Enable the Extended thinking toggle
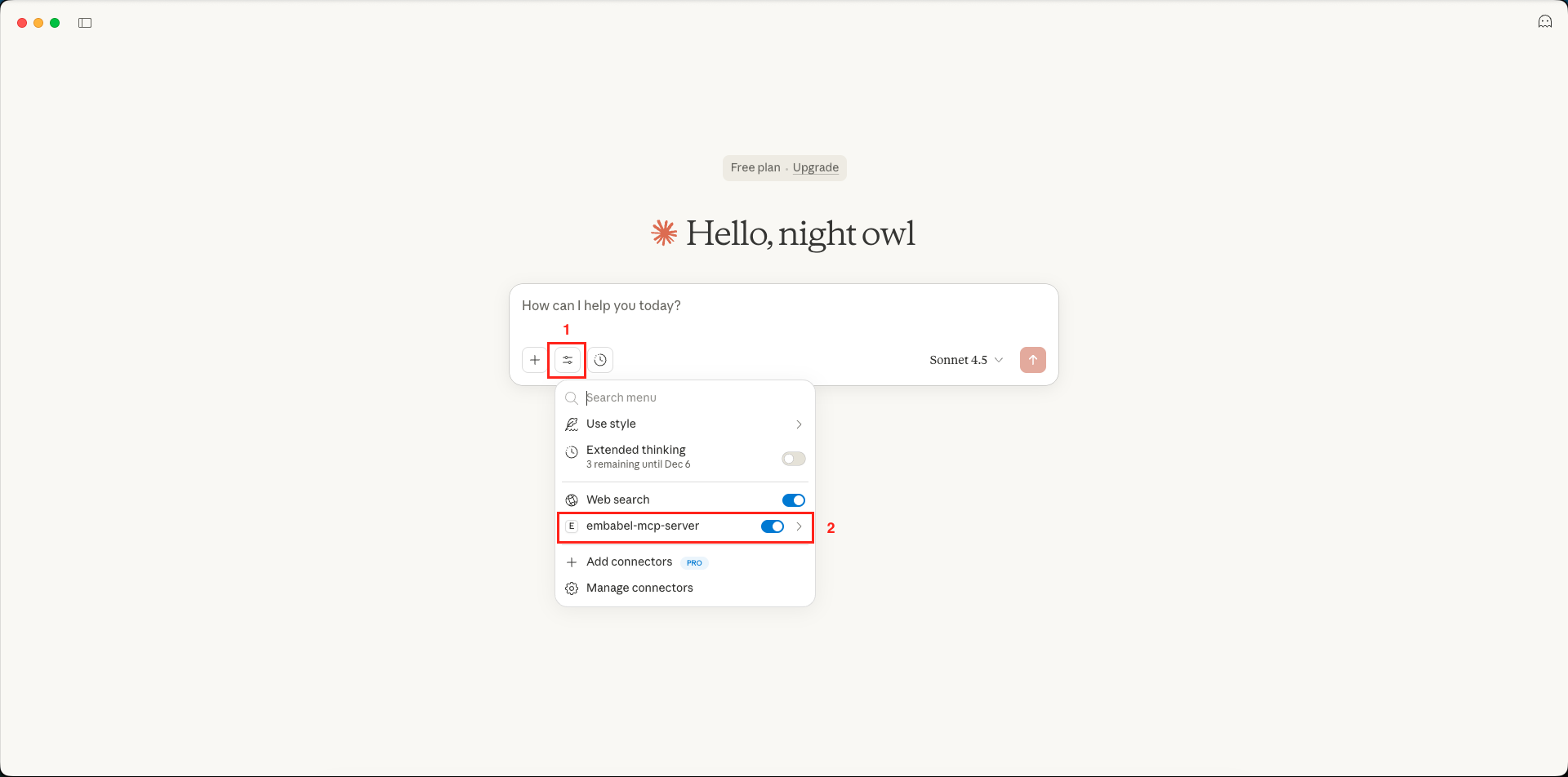 [x=792, y=458]
